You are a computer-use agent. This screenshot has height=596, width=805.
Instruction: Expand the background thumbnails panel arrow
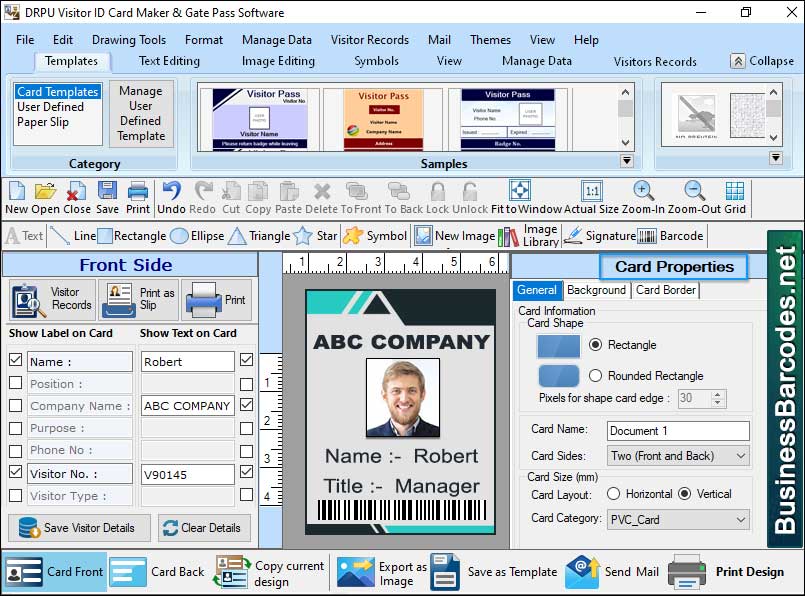coord(776,158)
